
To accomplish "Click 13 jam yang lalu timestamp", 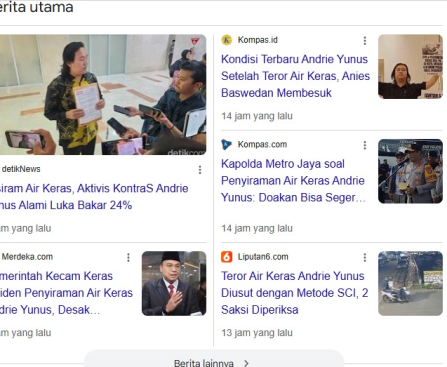I will [257, 333].
